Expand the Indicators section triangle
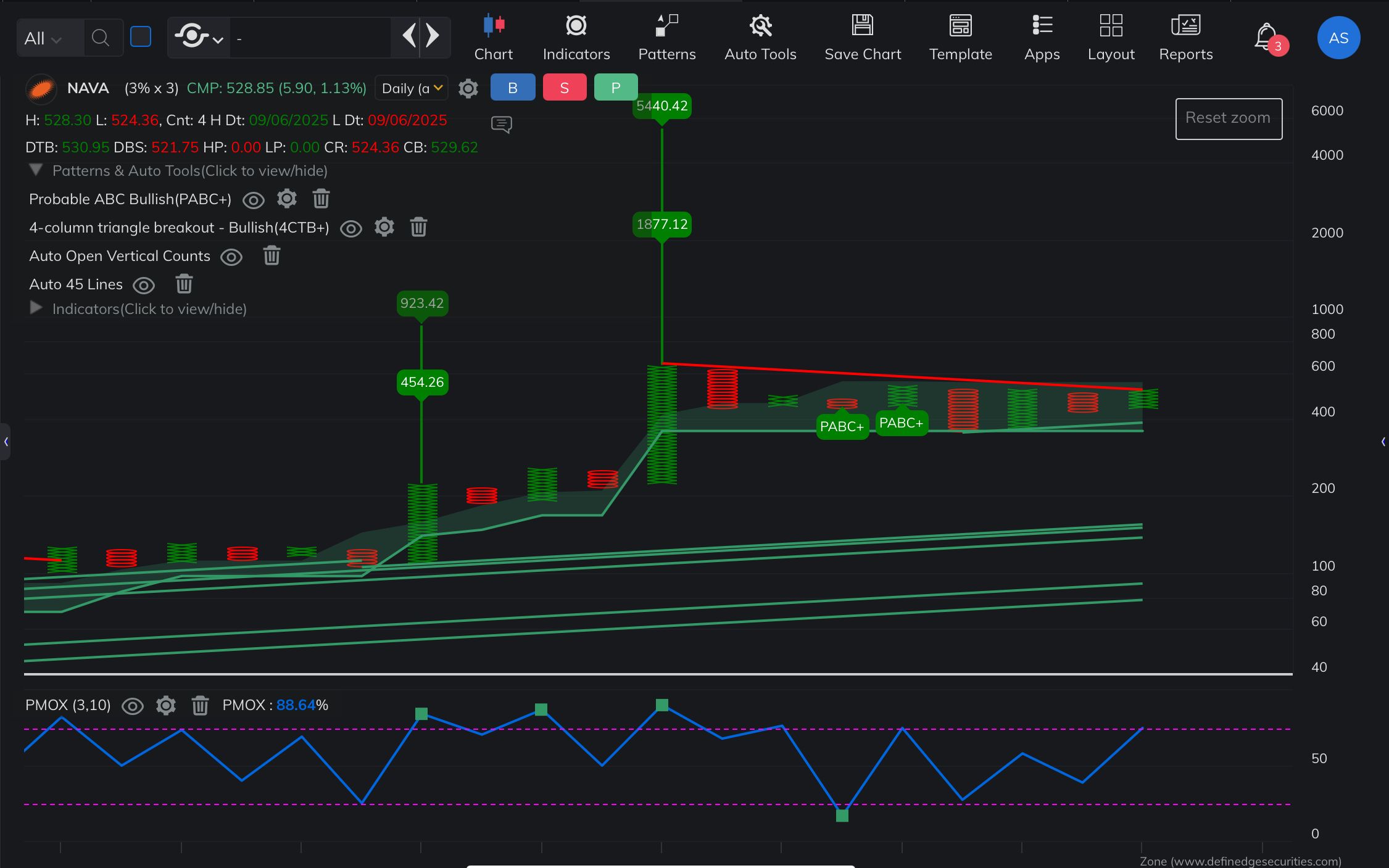The image size is (1389, 868). 36,308
